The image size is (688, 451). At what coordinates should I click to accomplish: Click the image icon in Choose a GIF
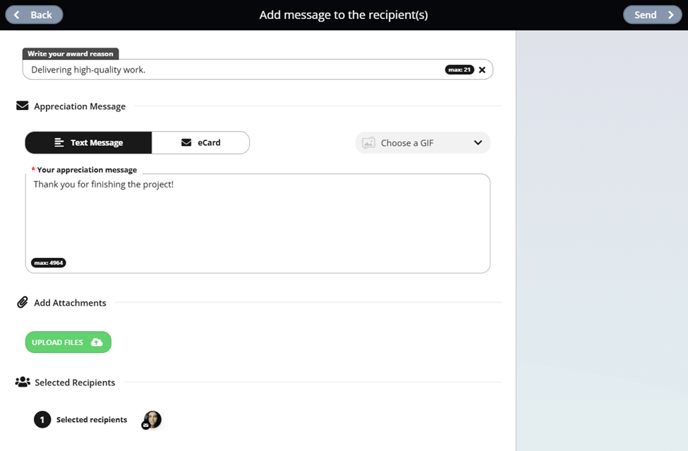[369, 143]
